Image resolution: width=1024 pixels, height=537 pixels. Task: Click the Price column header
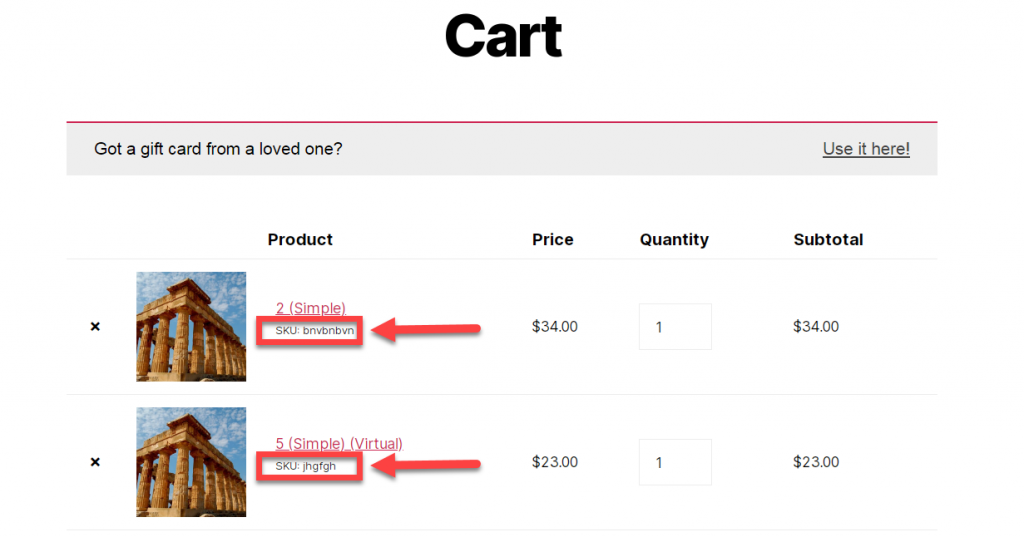point(552,240)
